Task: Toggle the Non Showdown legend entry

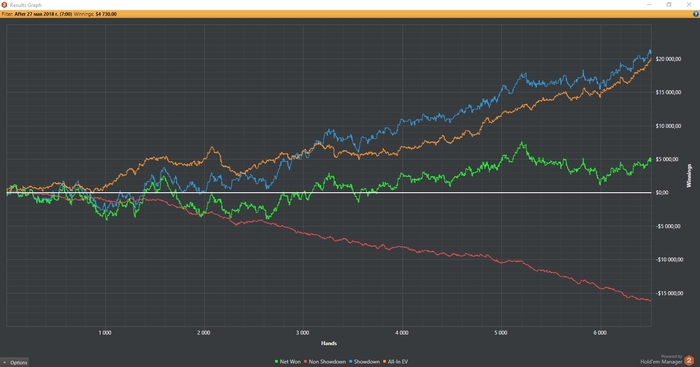Action: click(x=325, y=362)
